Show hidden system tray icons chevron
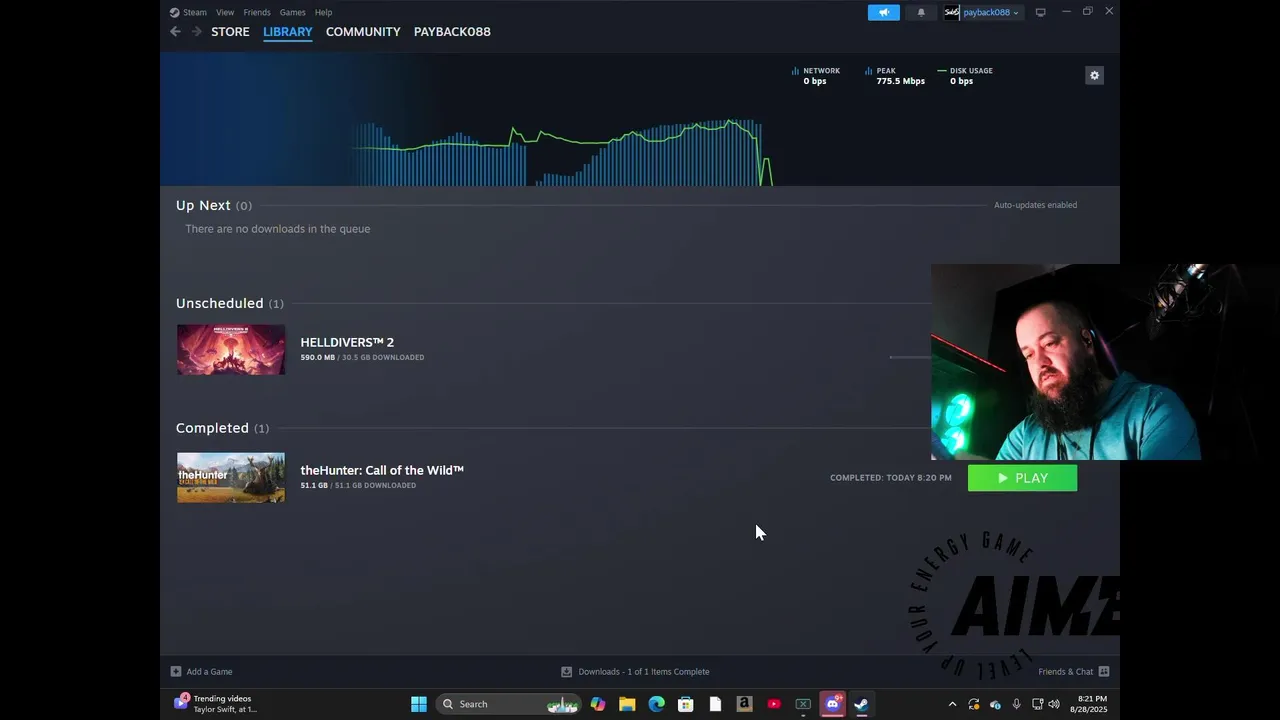Screen dimensions: 1280x720 click(952, 704)
